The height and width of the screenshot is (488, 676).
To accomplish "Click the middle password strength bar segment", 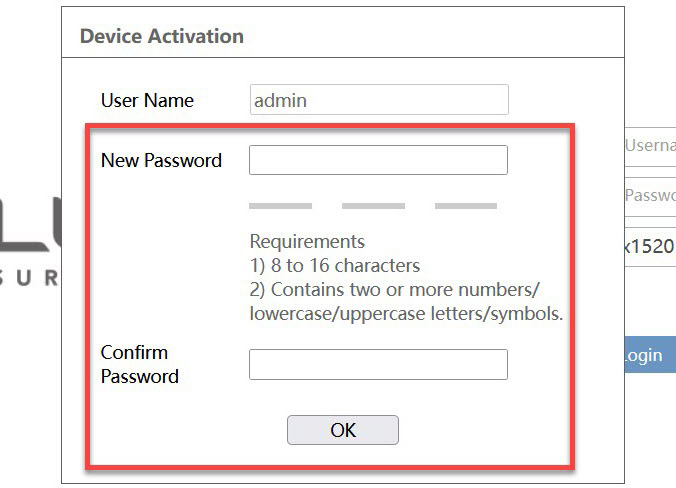I will point(373,206).
